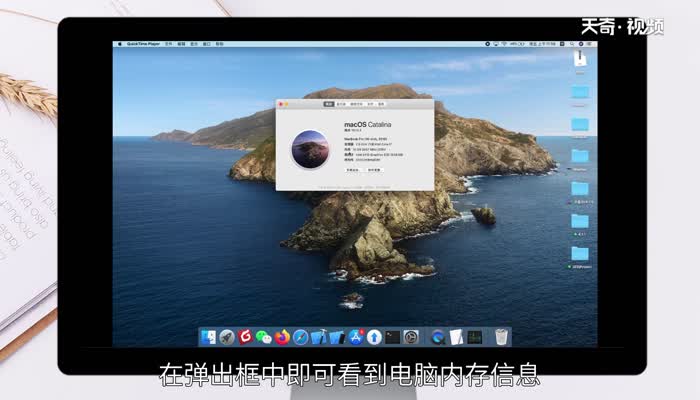Click the macOS Catalina circular image
Screen dimensions: 700x400
(309, 148)
